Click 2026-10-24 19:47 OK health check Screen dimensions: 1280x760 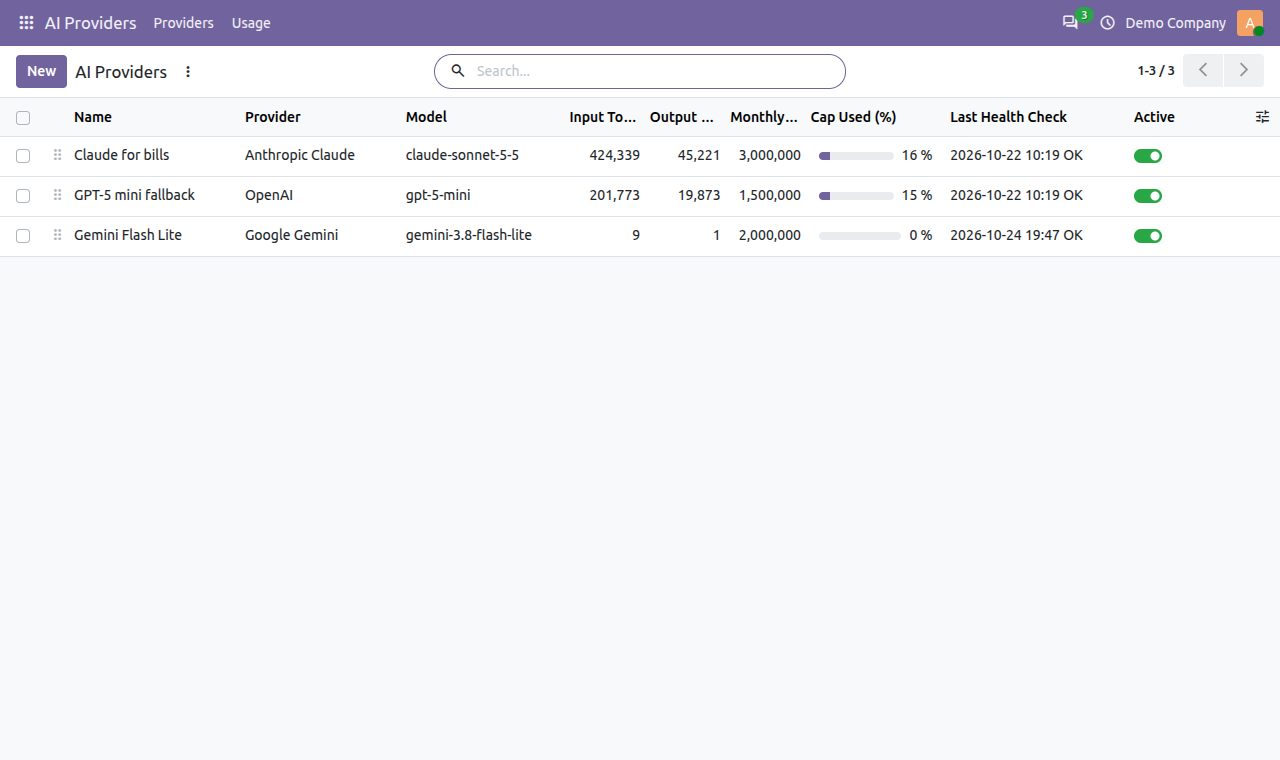pos(1016,235)
